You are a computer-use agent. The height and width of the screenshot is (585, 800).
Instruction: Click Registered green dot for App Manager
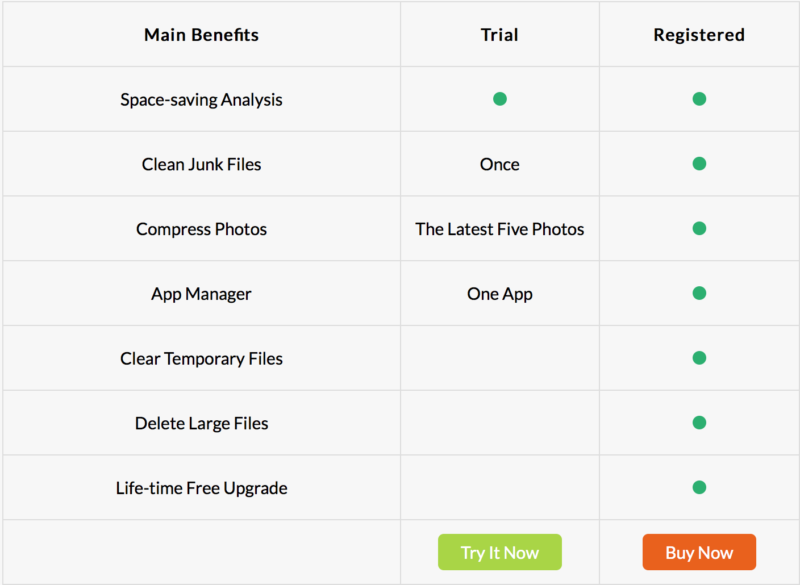point(699,293)
